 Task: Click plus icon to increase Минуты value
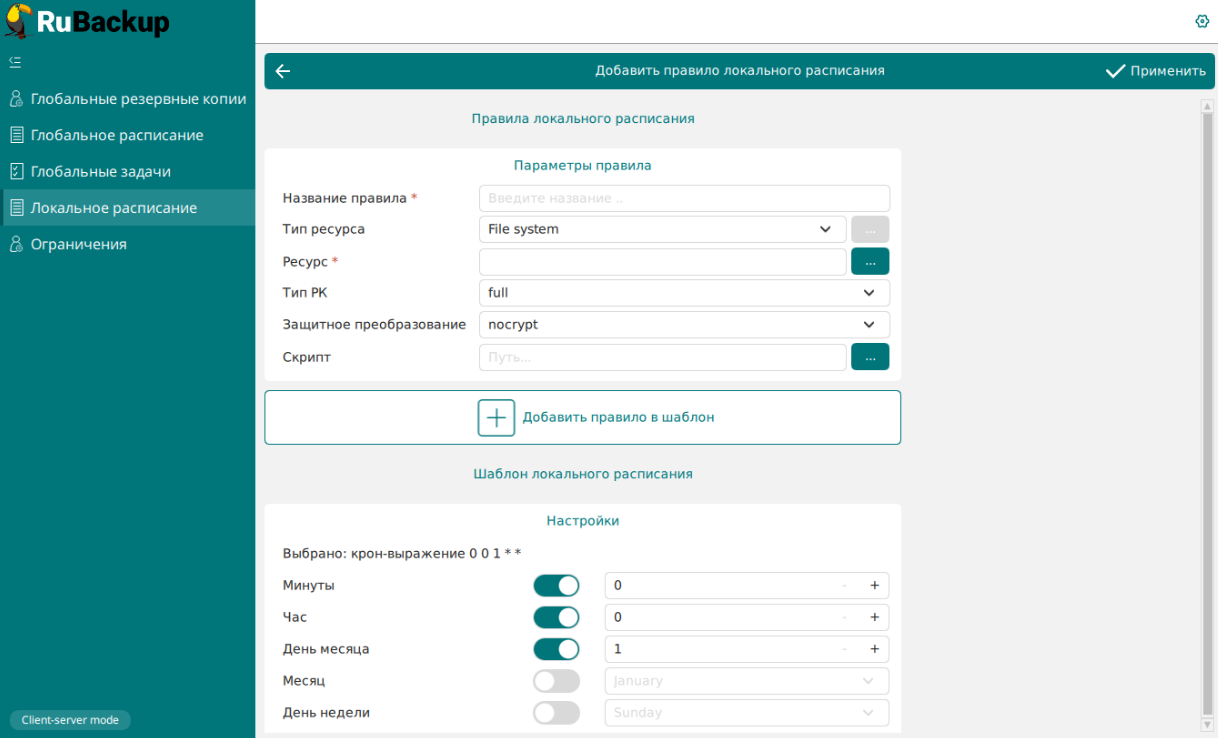874,585
